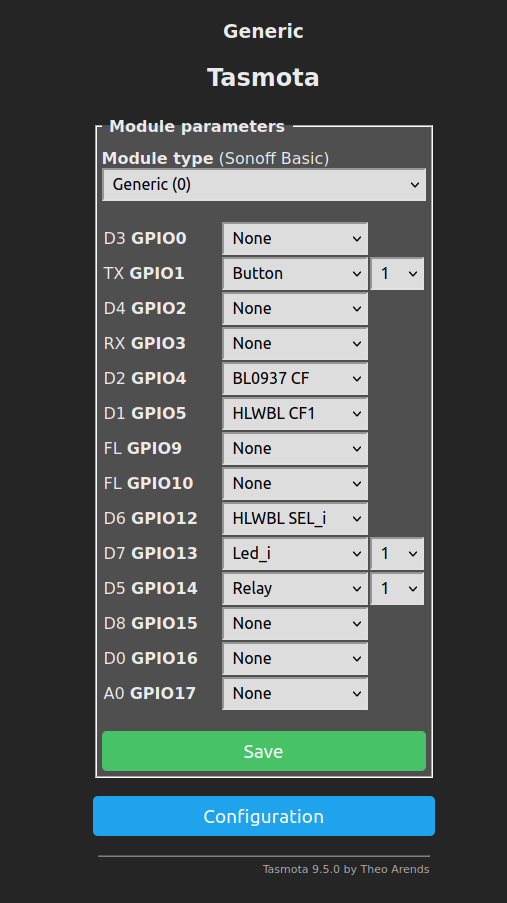Open the A0 GPIO17 dropdown
This screenshot has height=903, width=507.
click(295, 694)
